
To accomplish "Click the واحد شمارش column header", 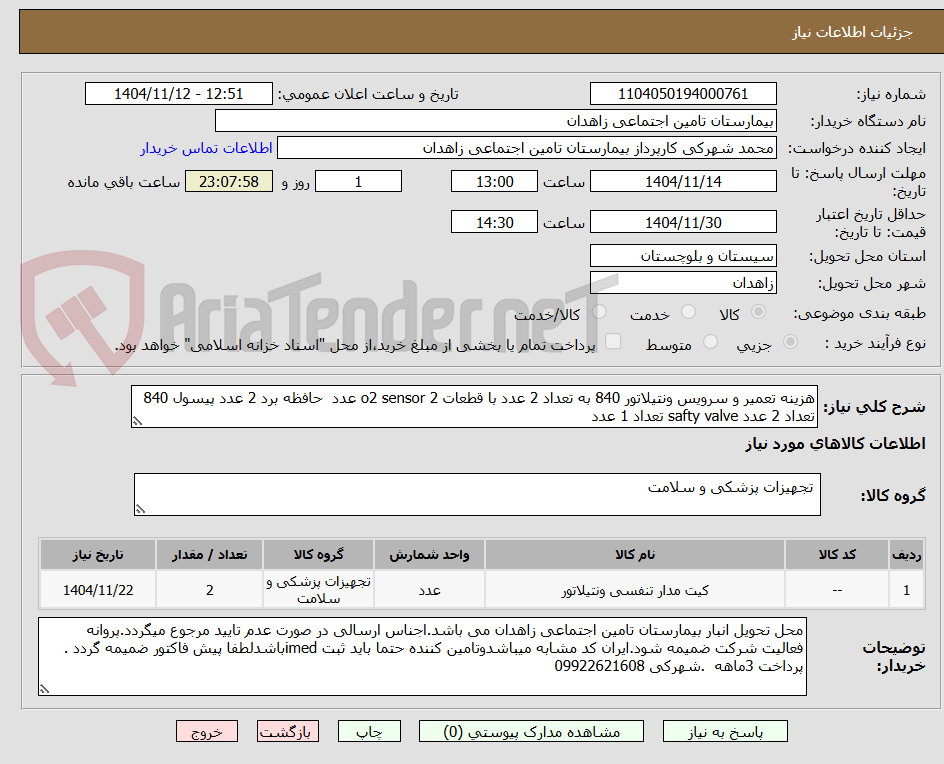I will (x=429, y=554).
